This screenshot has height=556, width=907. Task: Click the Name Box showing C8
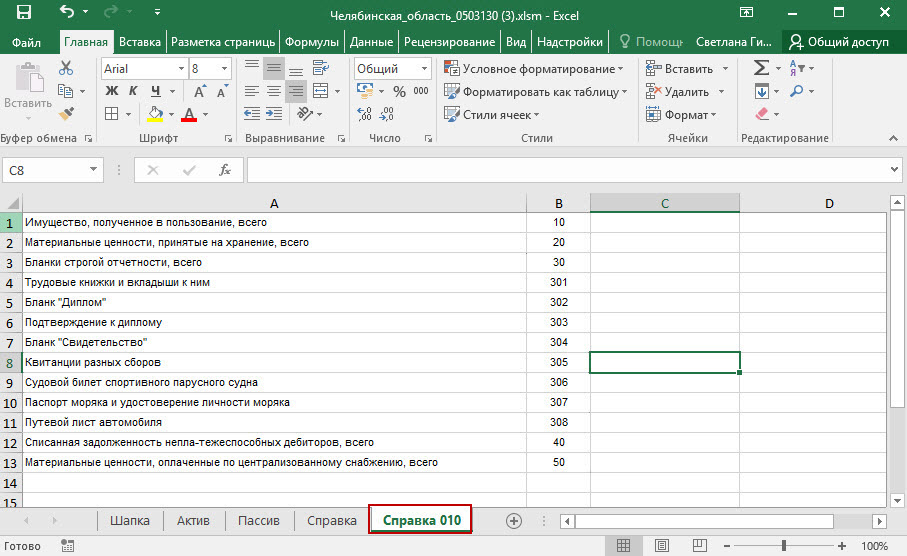pos(53,170)
